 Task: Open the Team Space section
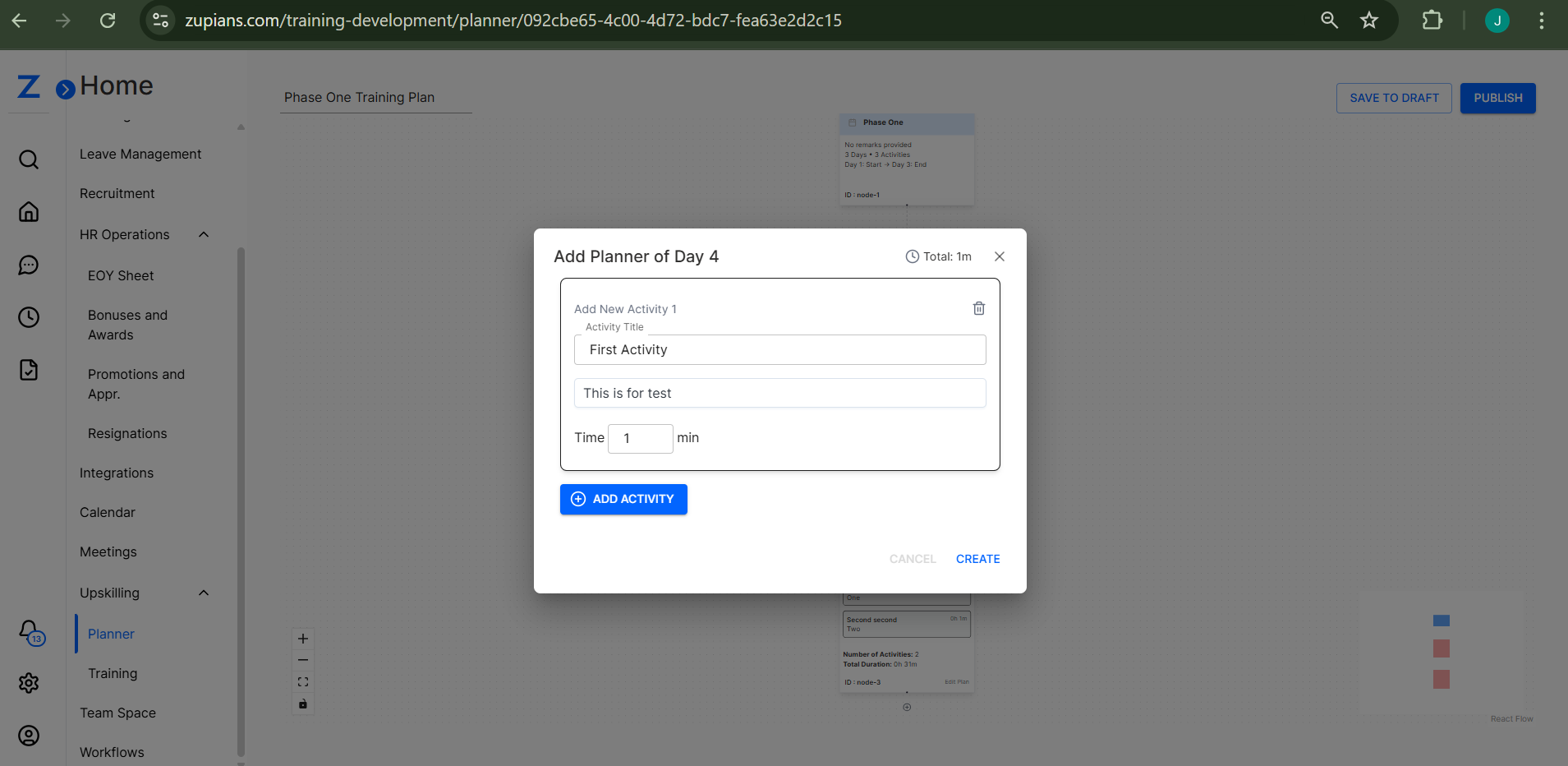[117, 713]
